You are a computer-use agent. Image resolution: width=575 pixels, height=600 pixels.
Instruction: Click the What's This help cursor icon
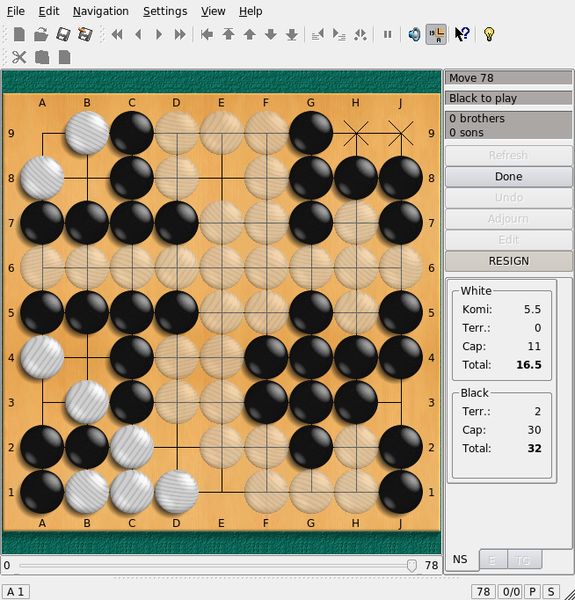click(x=462, y=34)
